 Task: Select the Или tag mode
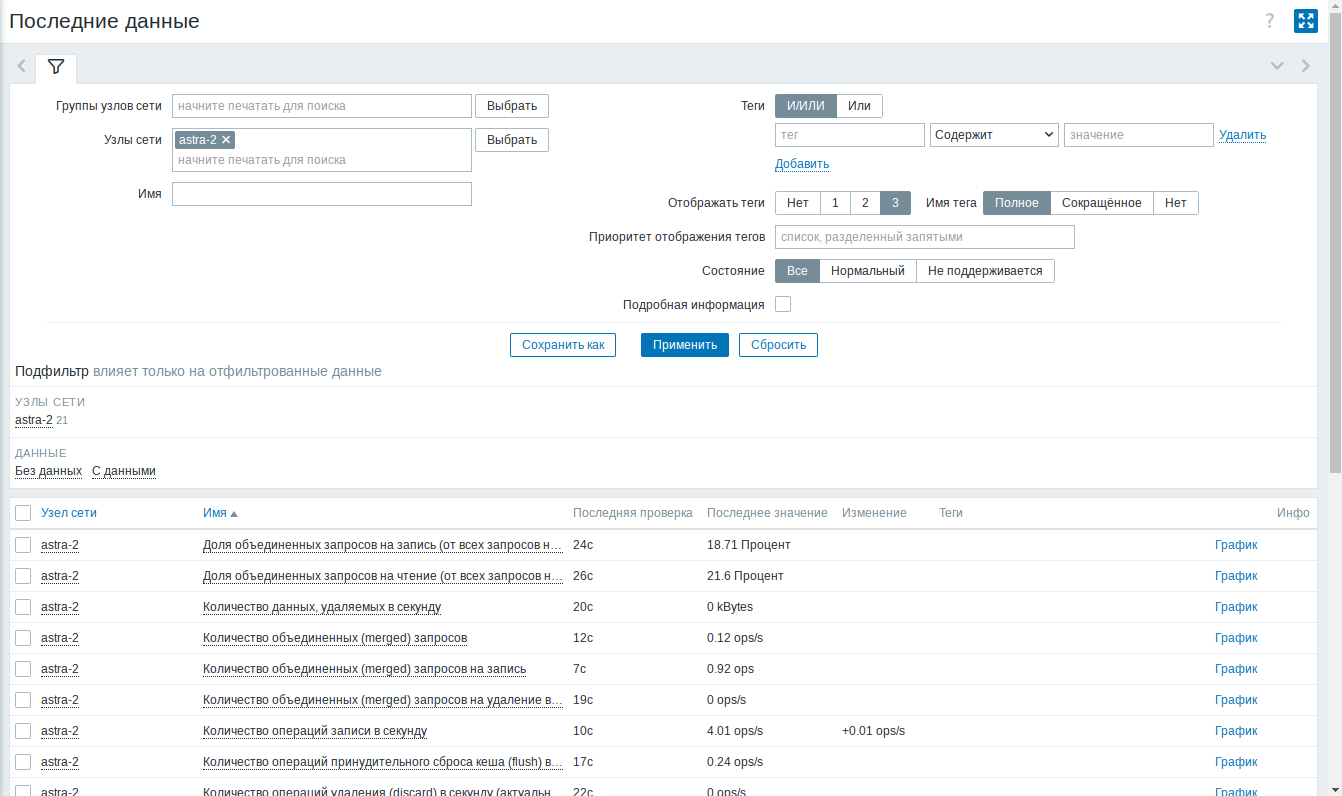coord(859,106)
